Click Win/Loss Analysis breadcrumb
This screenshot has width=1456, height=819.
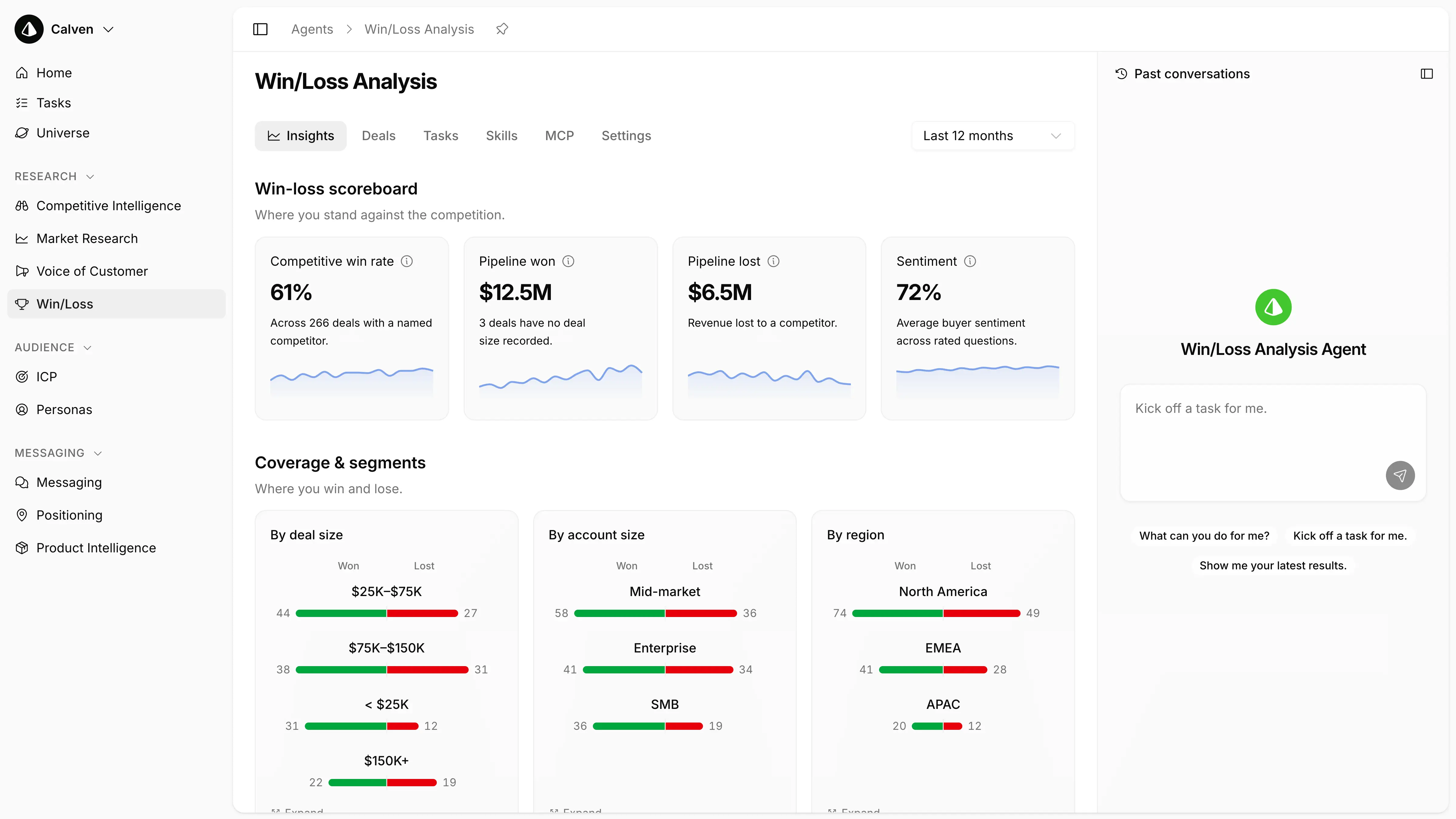(x=419, y=29)
